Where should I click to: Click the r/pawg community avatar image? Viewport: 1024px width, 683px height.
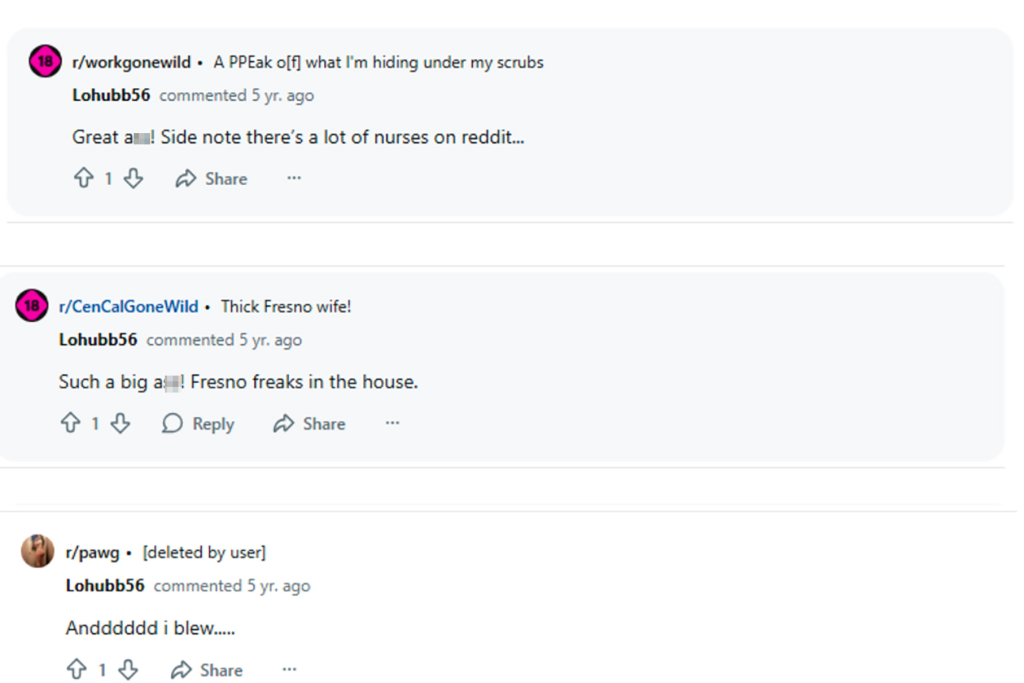tap(37, 551)
